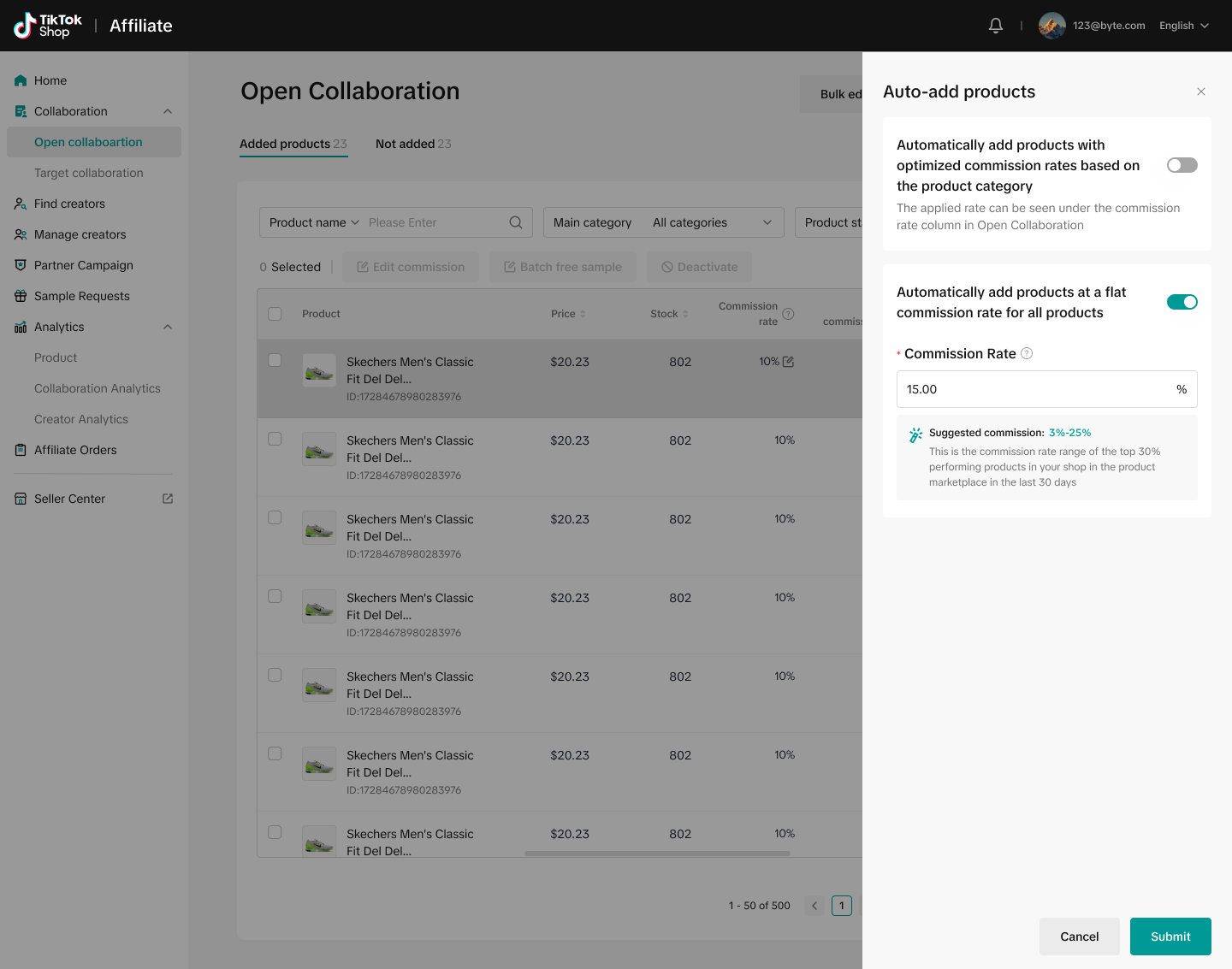Click the Commission Rate input field
Screen dimensions: 1232x969
click(x=1035, y=389)
